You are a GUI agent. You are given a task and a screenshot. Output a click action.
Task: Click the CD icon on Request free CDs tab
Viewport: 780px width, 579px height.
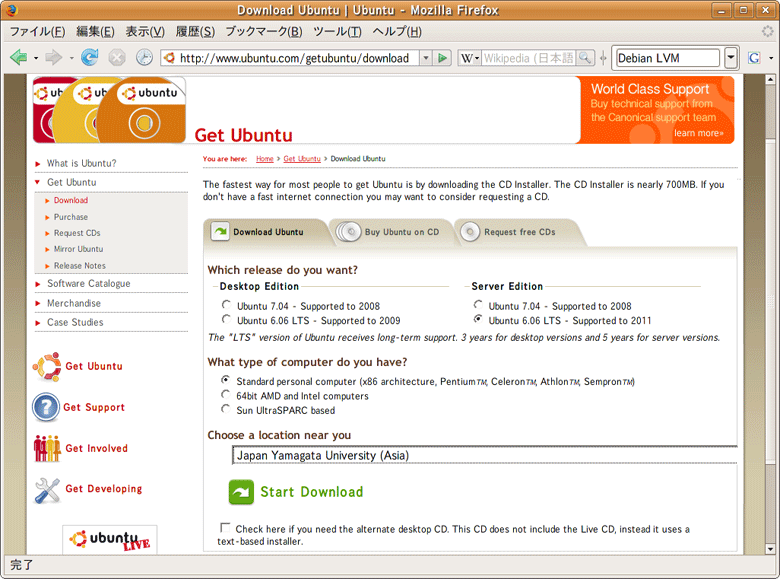click(x=470, y=232)
